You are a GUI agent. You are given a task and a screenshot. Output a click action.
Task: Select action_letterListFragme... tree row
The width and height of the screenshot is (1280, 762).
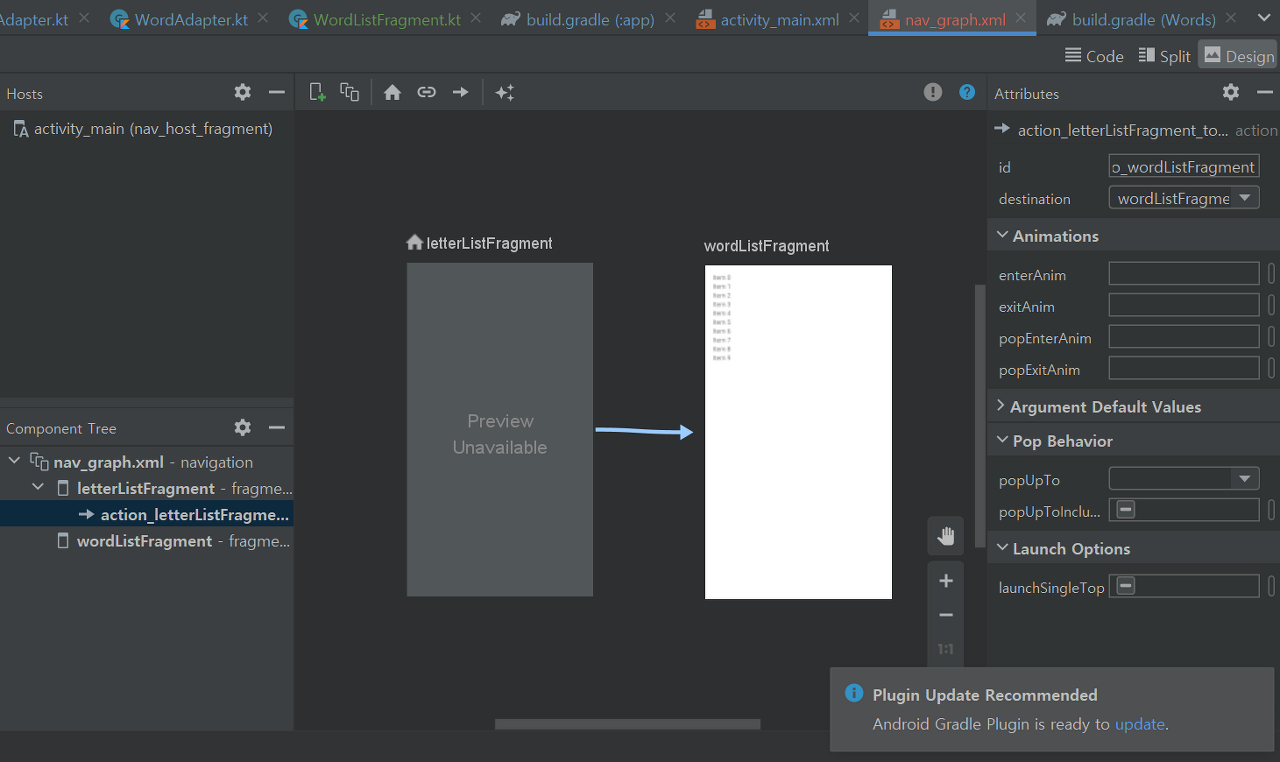[146, 515]
